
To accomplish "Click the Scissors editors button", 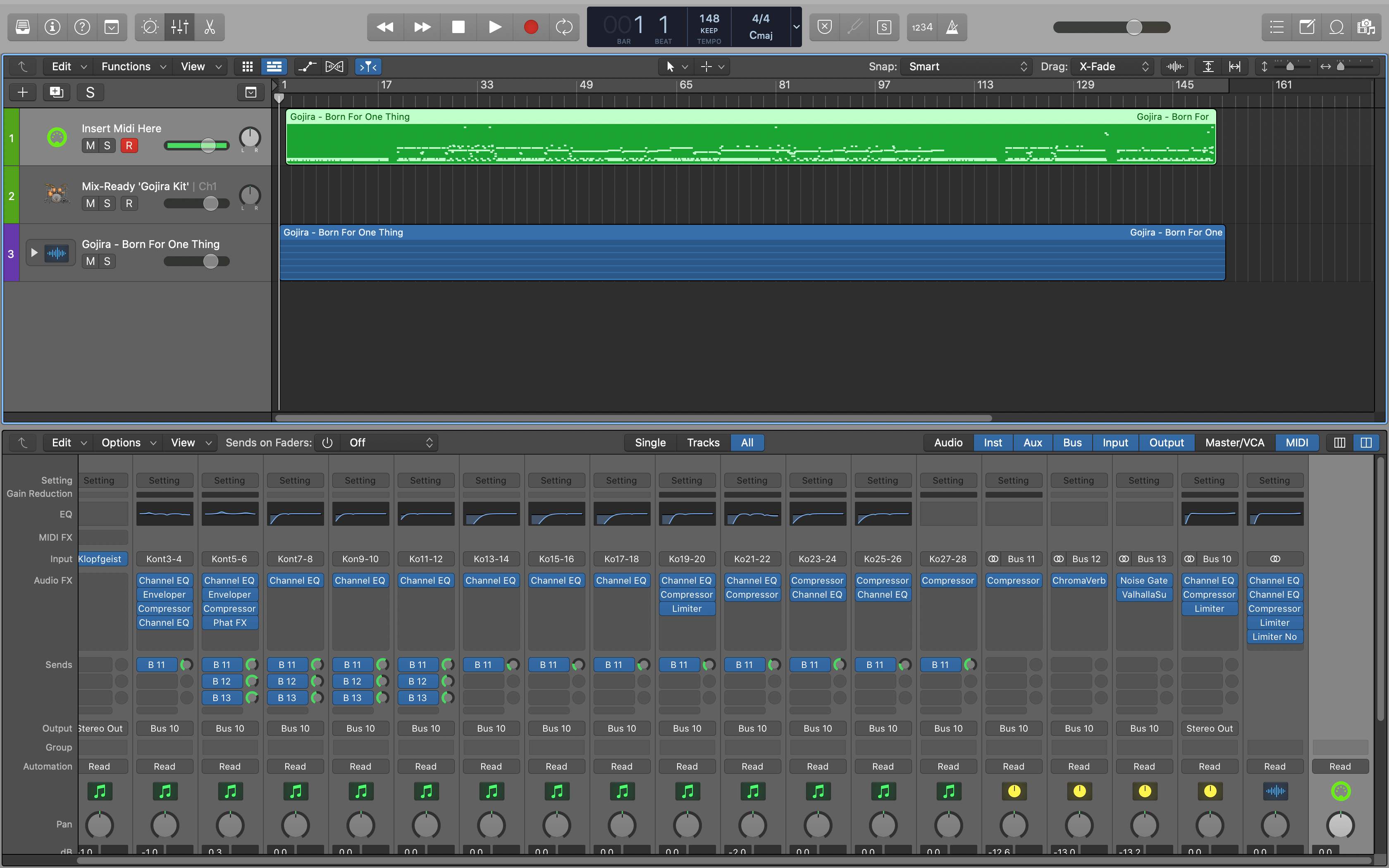I will click(210, 27).
